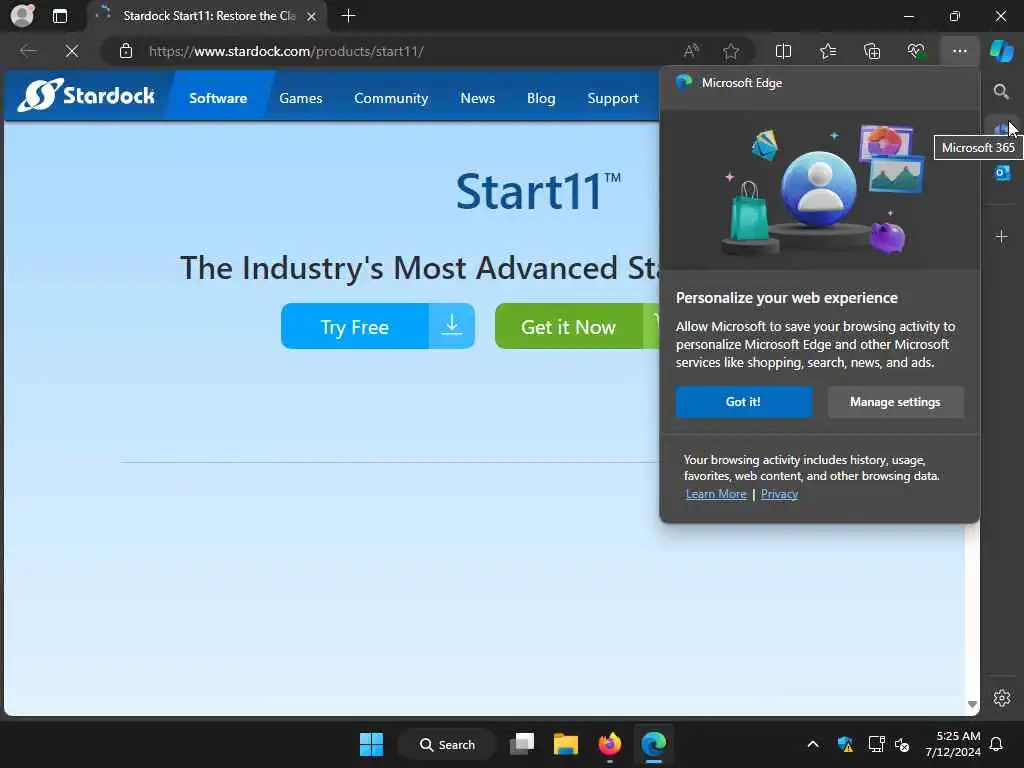Image resolution: width=1024 pixels, height=768 pixels.
Task: Open the muted volume tray icon
Action: (x=903, y=744)
